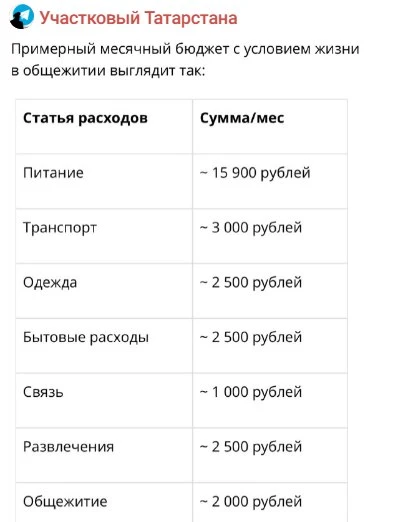
Task: Select the 15 900 рублей amount cell
Action: (255, 173)
